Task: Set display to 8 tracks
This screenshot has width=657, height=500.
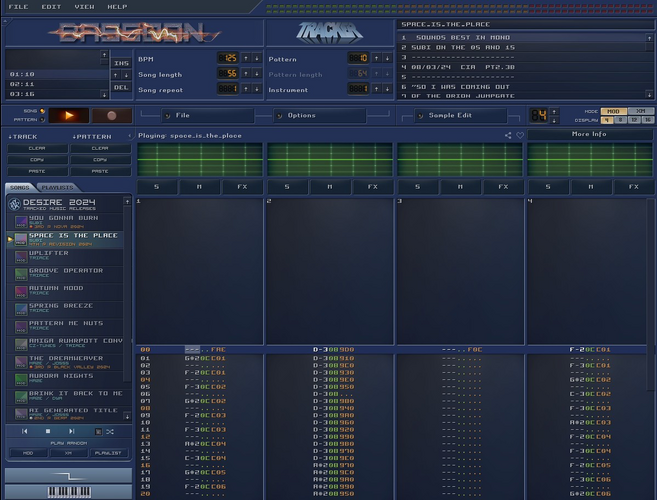Action: [x=620, y=120]
